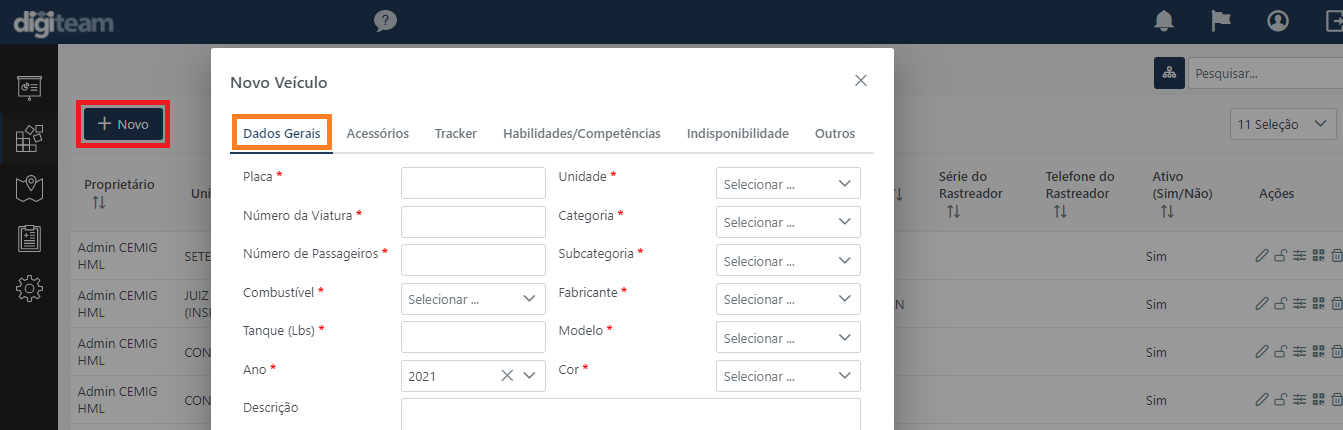Viewport: 1343px width, 430px height.
Task: Sort by Série do Rastreador arrows
Action: tap(954, 212)
